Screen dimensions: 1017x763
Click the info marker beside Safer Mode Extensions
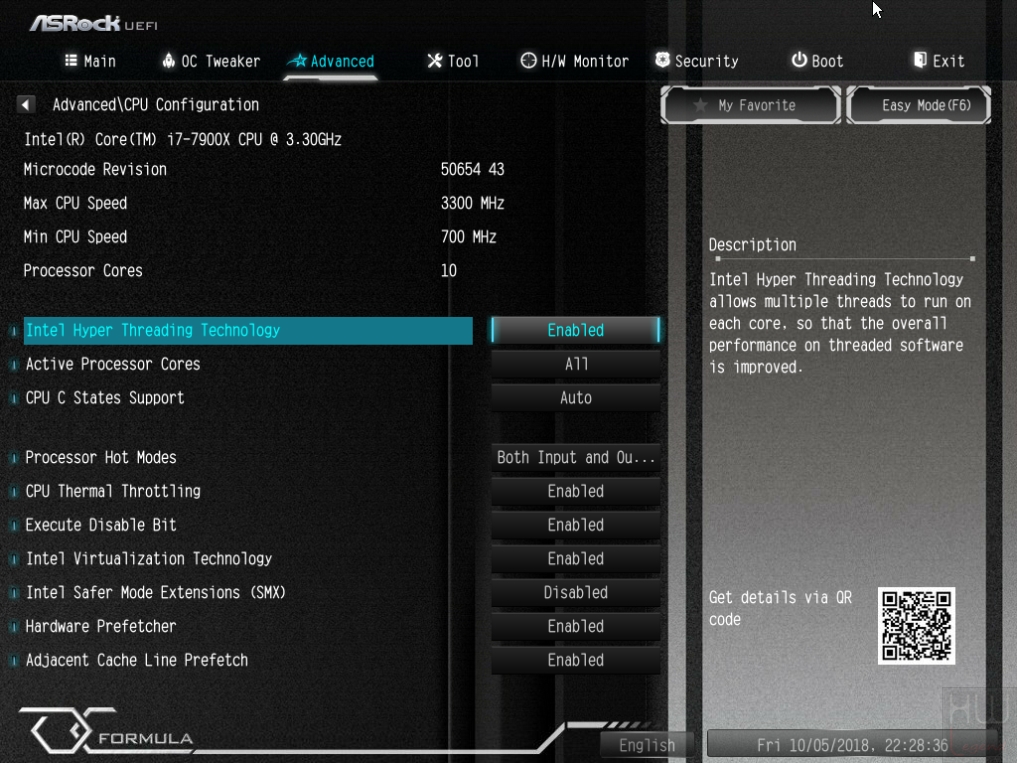tap(13, 593)
